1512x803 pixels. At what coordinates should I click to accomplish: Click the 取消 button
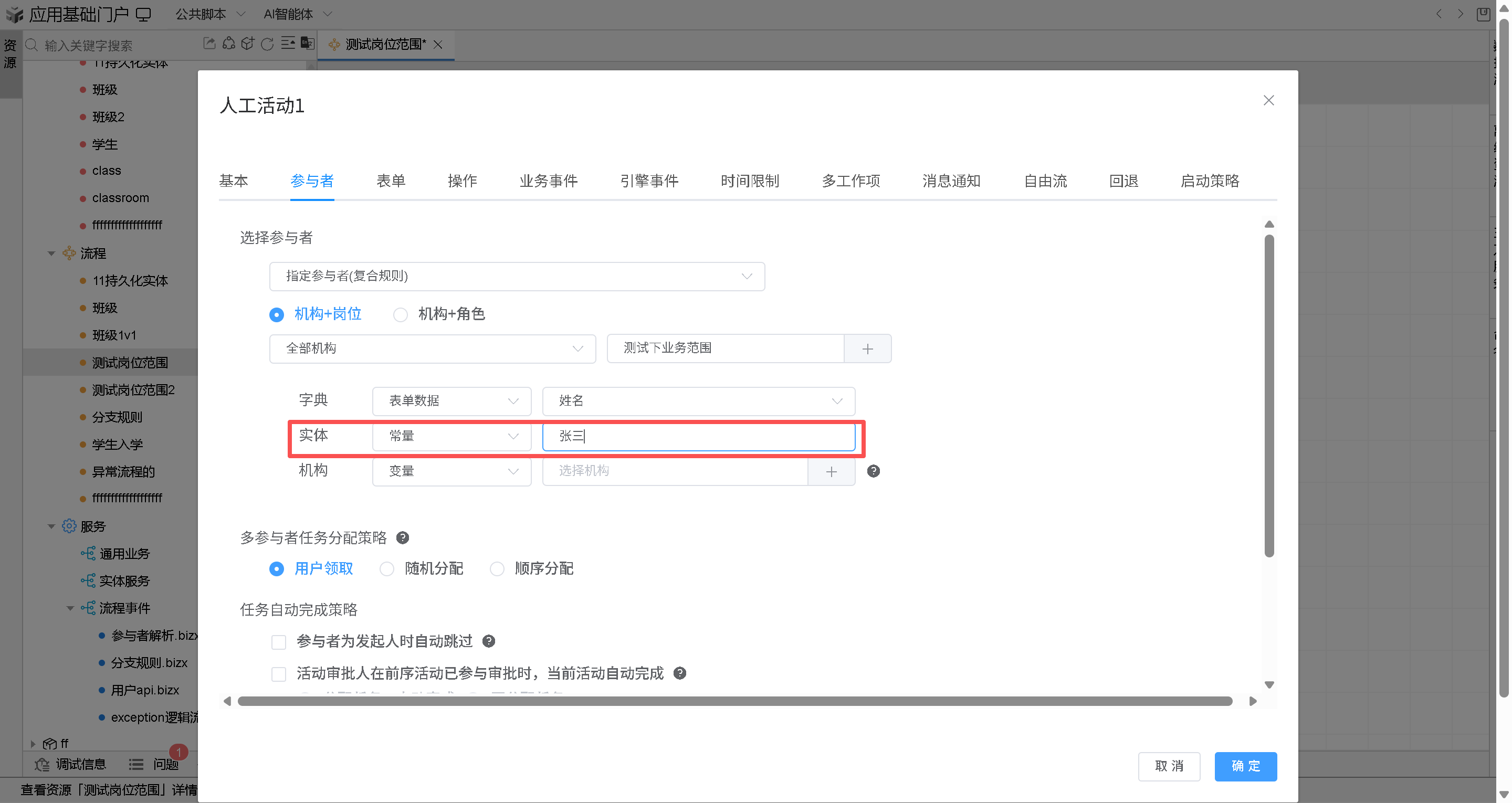(1169, 766)
